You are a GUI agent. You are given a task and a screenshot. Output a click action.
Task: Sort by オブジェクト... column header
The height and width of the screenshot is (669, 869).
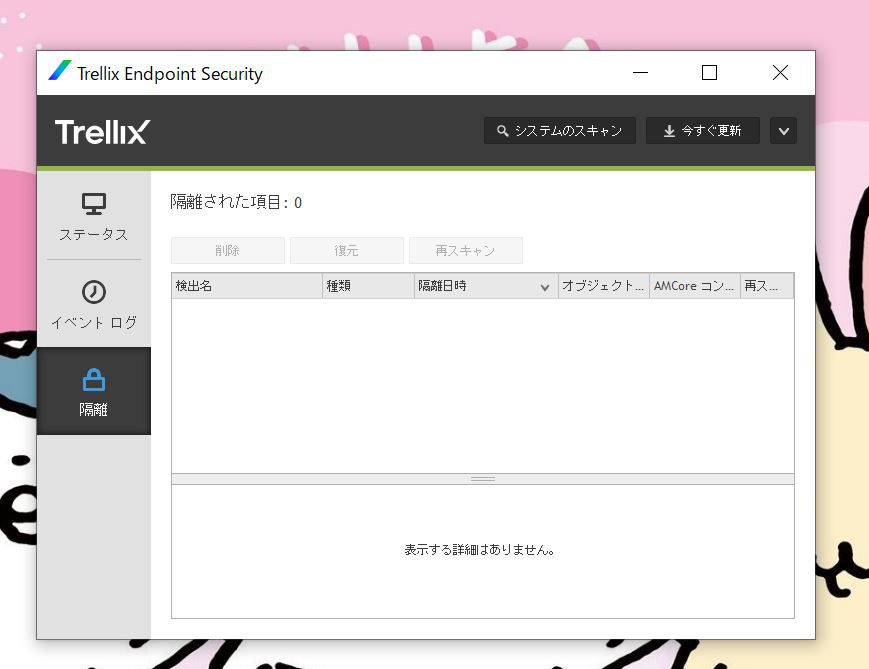tap(604, 286)
